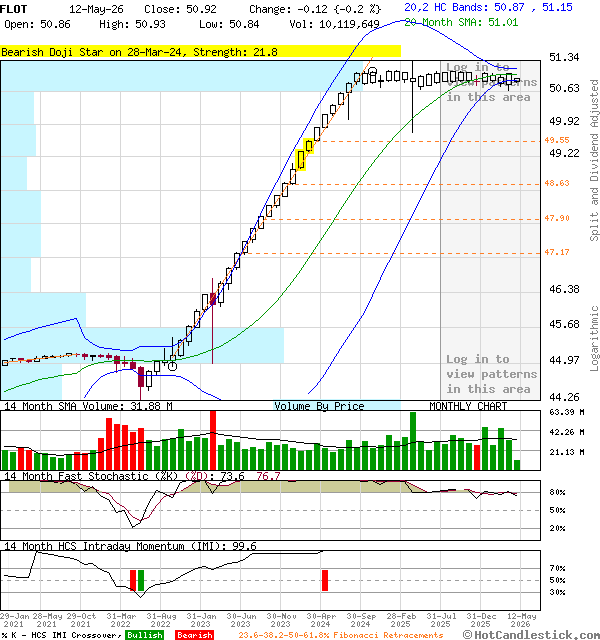Click the 47.17 Fibonacci level label
The width and height of the screenshot is (600, 640).
pos(557,252)
